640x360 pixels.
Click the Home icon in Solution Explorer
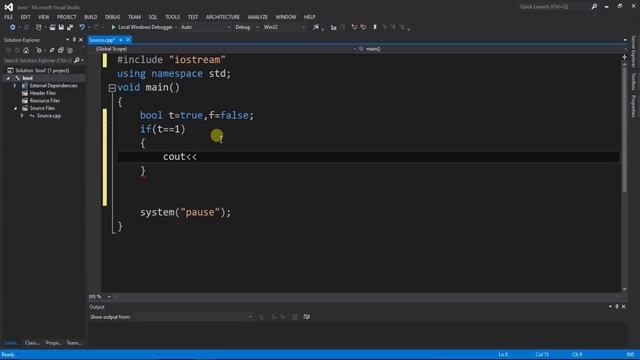point(26,50)
